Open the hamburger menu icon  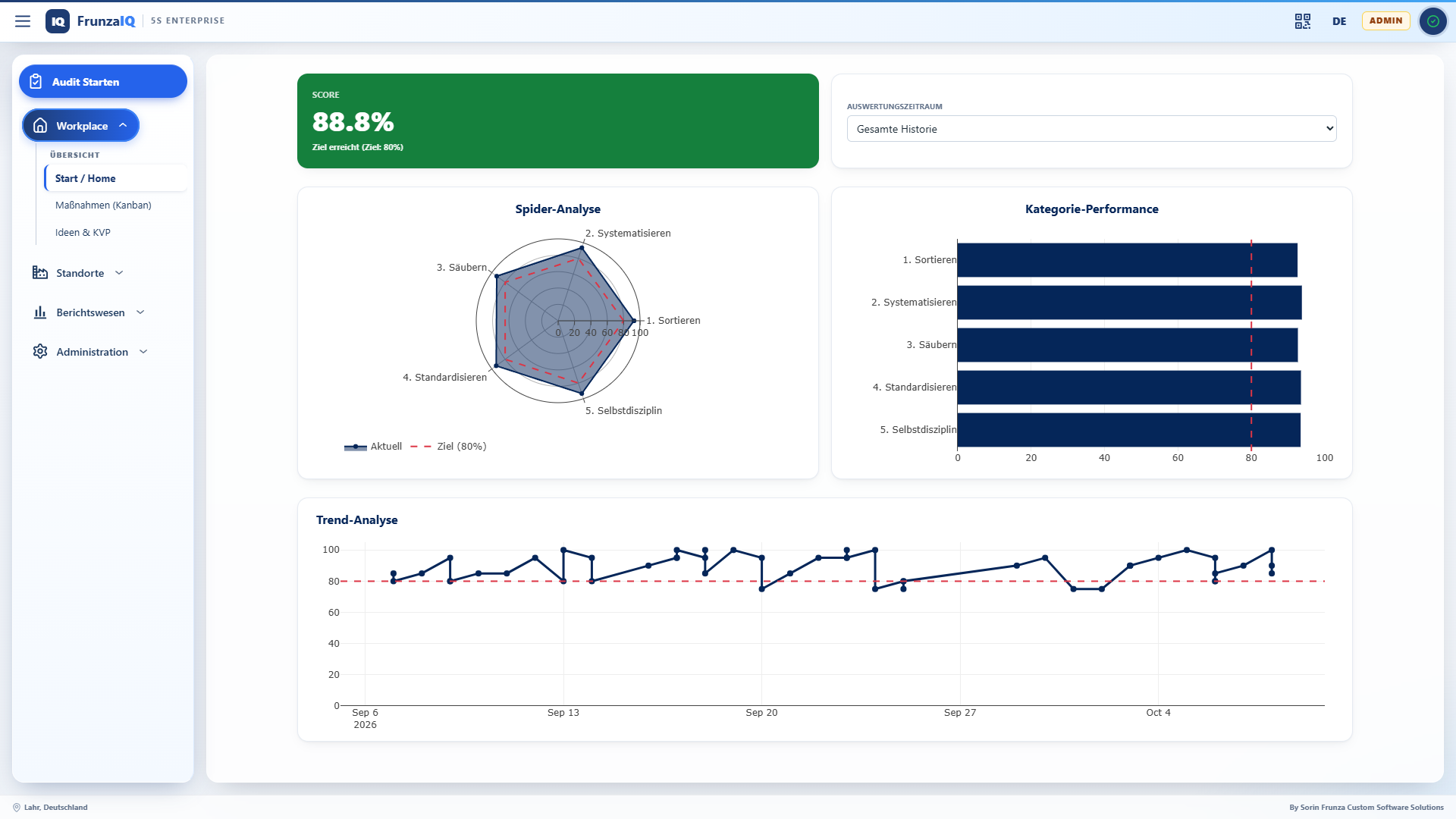pos(23,21)
